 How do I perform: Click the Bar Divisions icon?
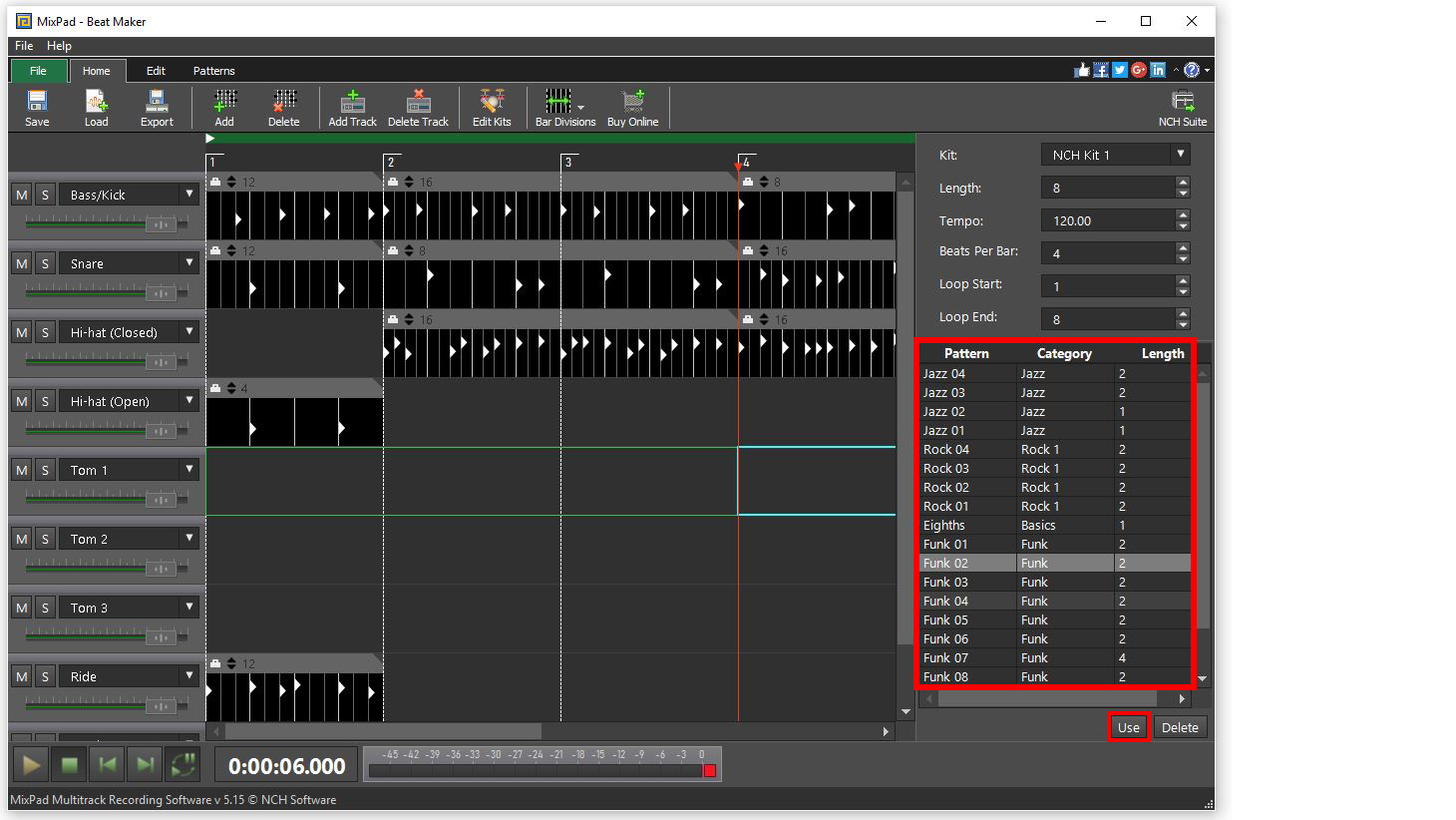coord(561,107)
